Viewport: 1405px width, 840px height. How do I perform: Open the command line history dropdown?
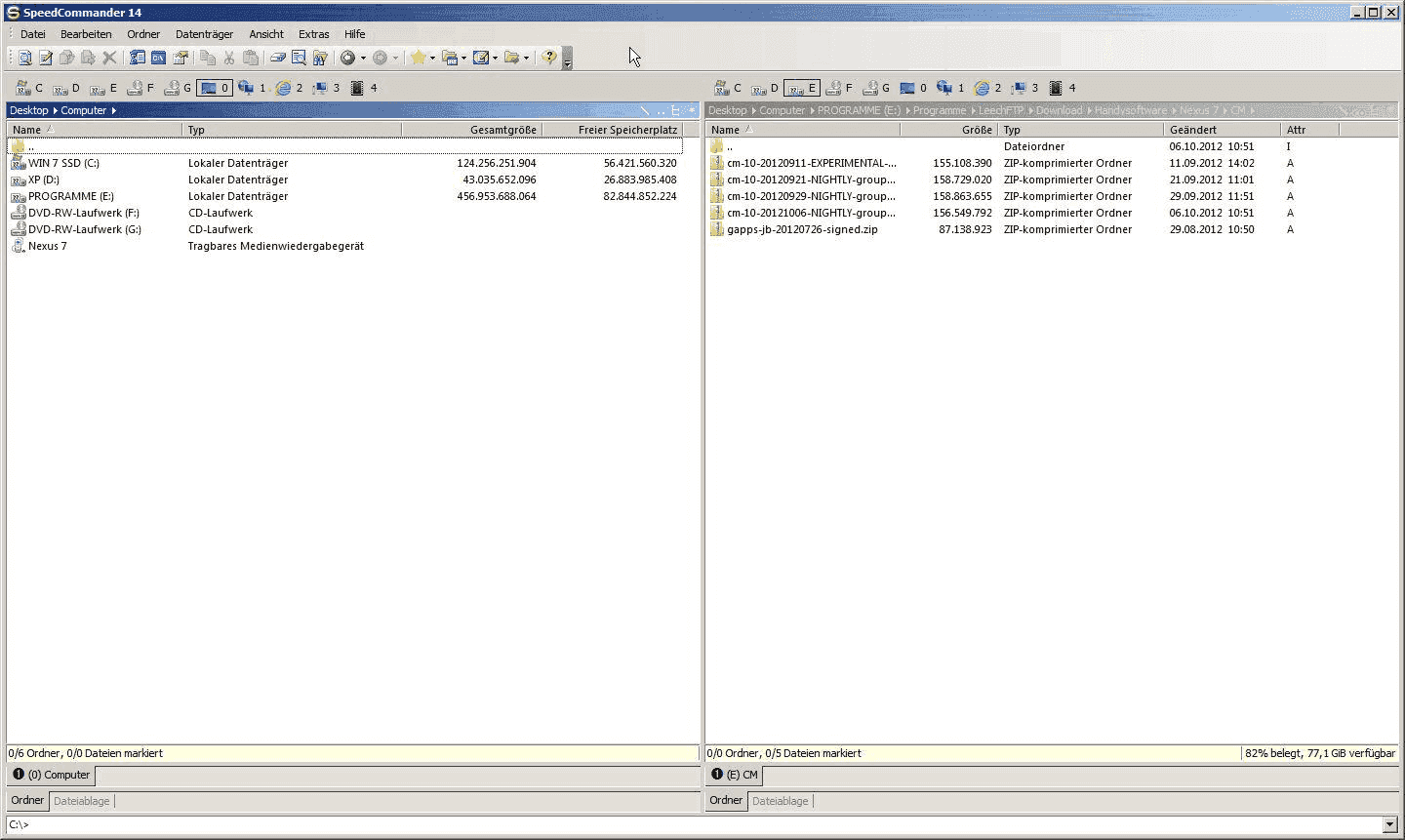pos(1390,825)
